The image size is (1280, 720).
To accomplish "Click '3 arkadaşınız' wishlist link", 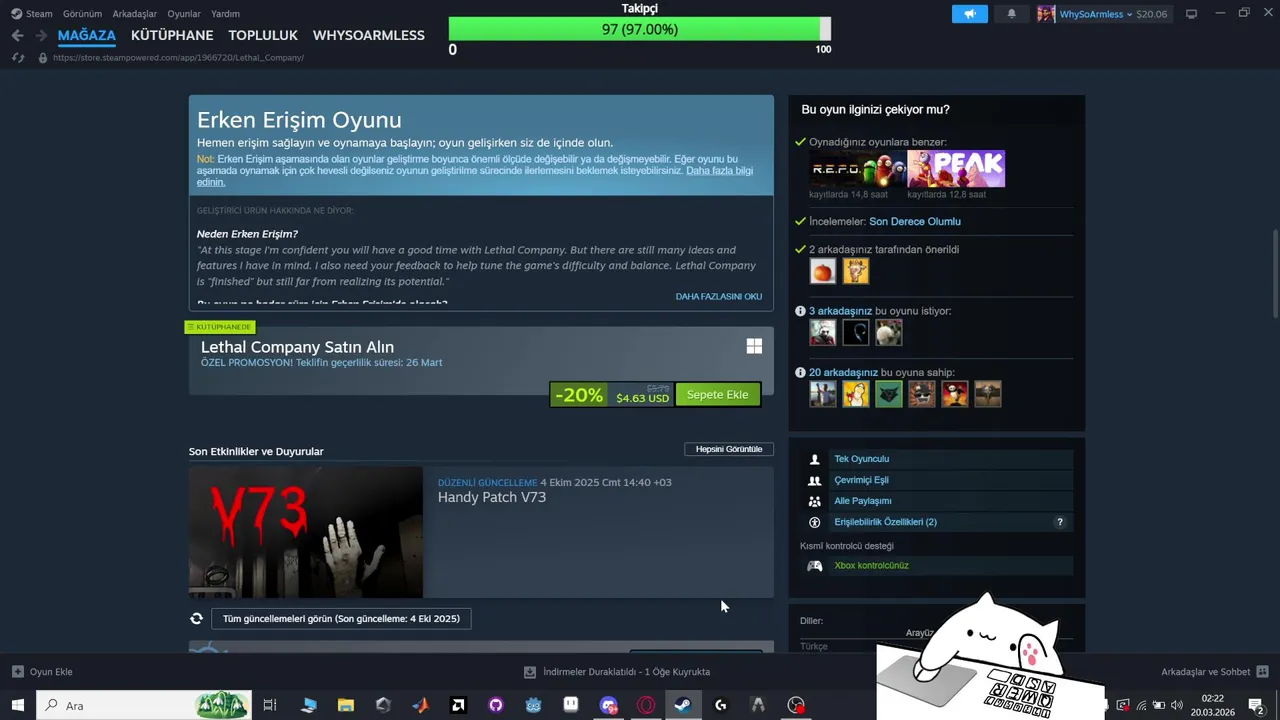I will click(x=840, y=311).
